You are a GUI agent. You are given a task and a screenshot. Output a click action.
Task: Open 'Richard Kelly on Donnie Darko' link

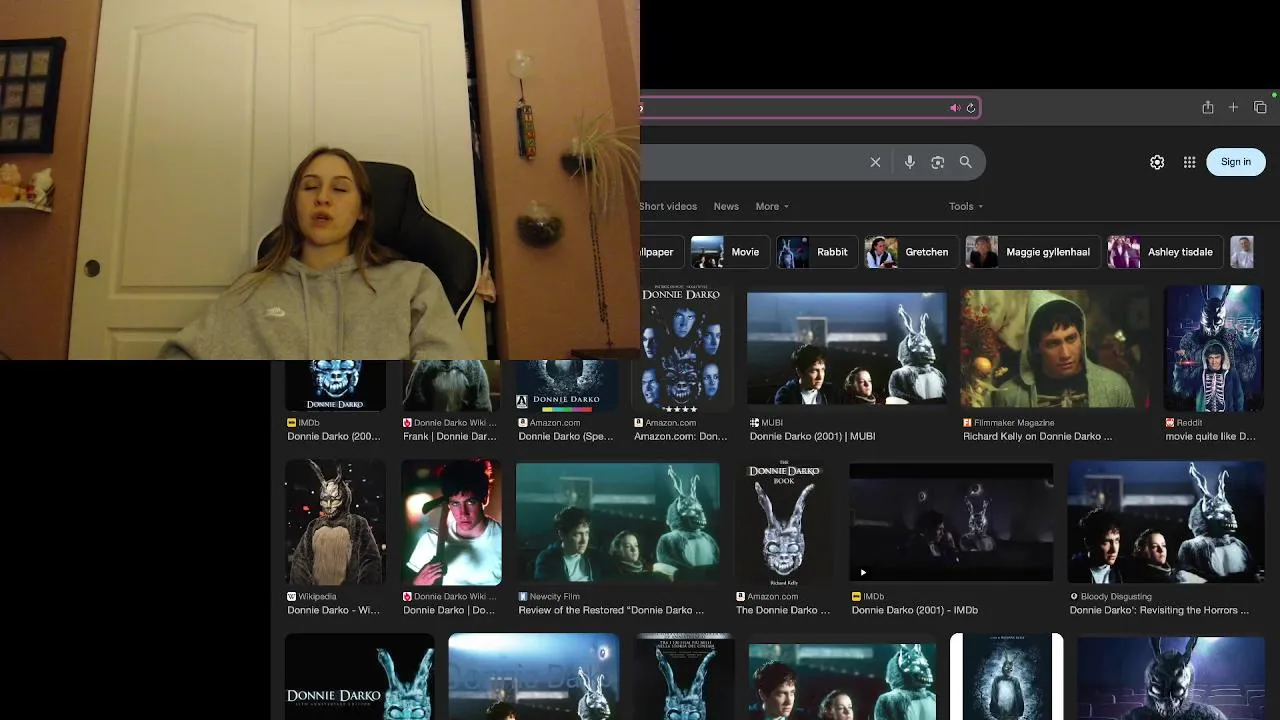tap(1037, 437)
